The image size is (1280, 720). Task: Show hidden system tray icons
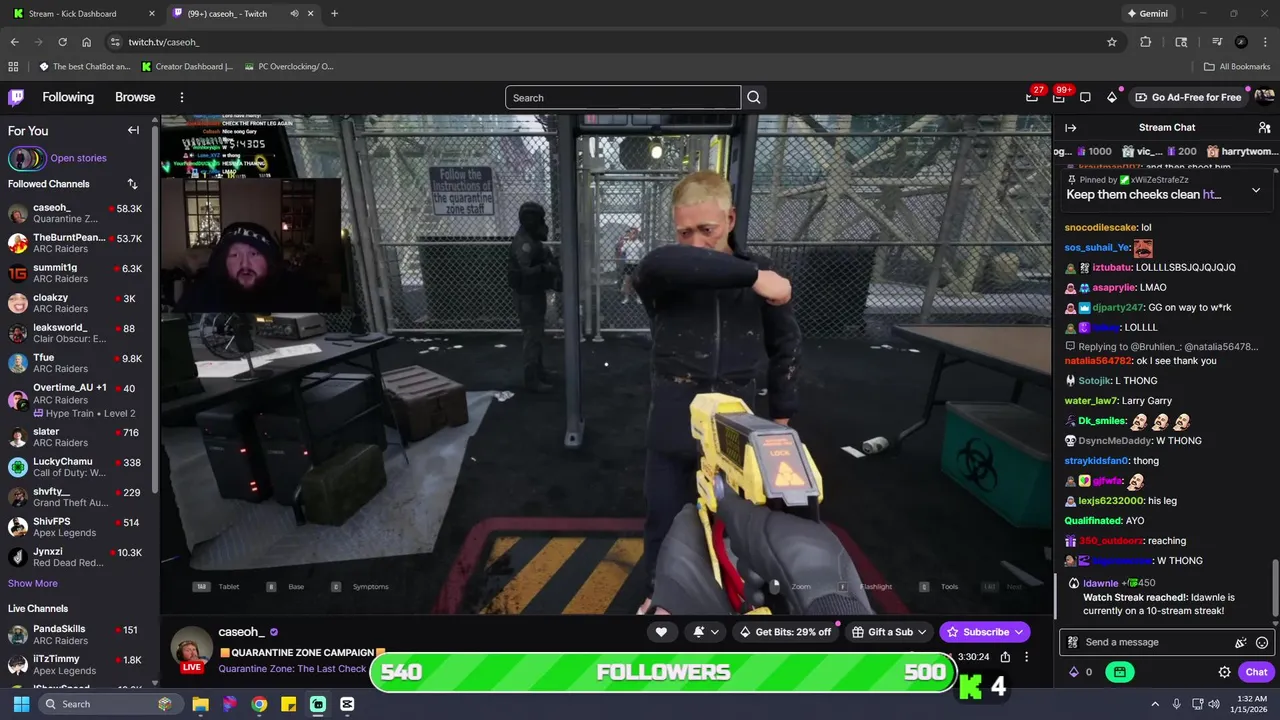[x=1155, y=704]
